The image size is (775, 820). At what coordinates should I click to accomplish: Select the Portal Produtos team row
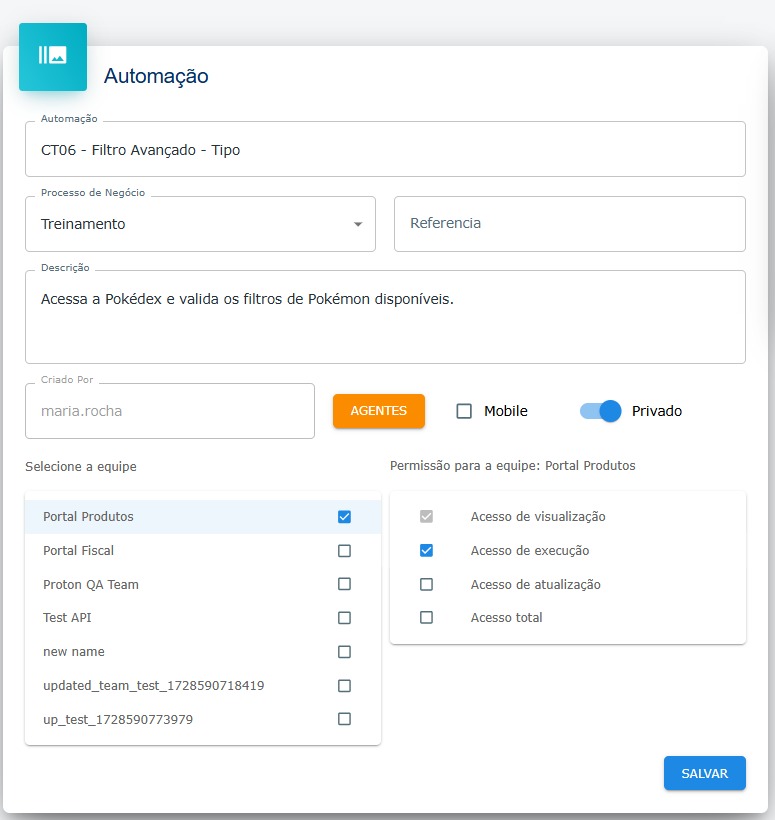[203, 517]
